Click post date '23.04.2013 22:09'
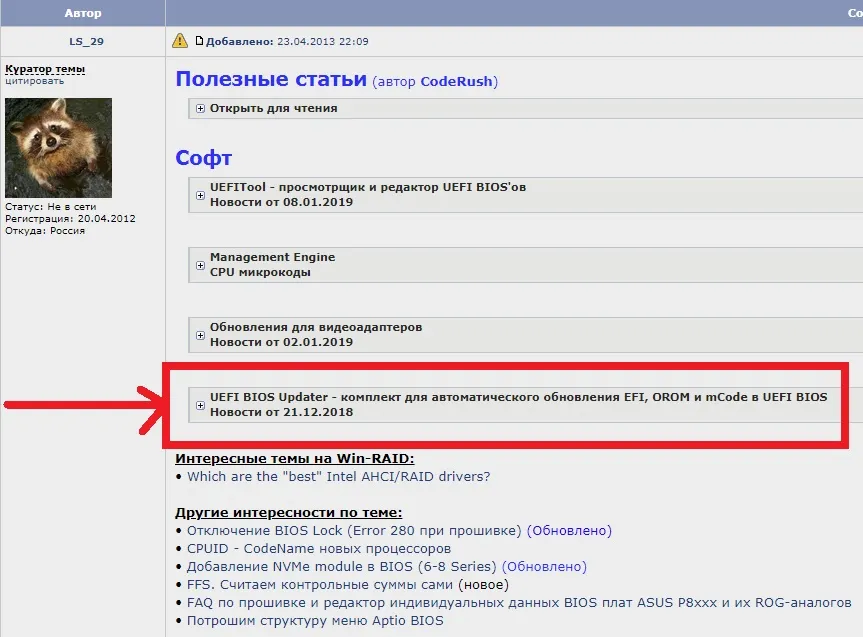863x637 pixels. 323,41
